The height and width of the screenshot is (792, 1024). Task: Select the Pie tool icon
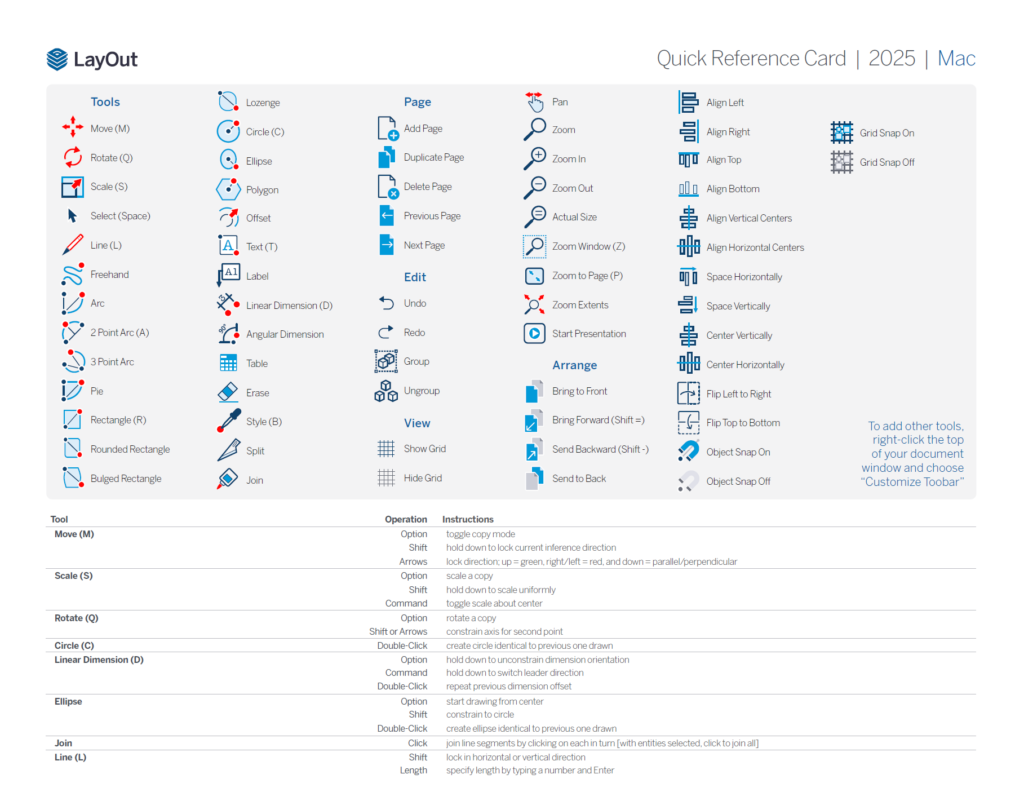pos(72,390)
